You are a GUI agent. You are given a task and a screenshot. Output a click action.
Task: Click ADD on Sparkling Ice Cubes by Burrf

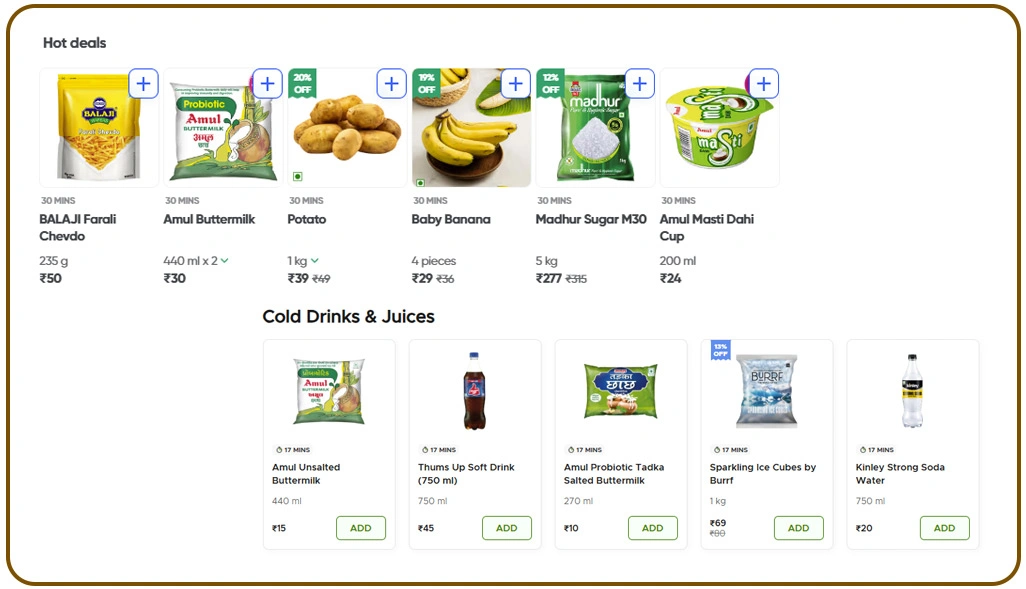(799, 528)
